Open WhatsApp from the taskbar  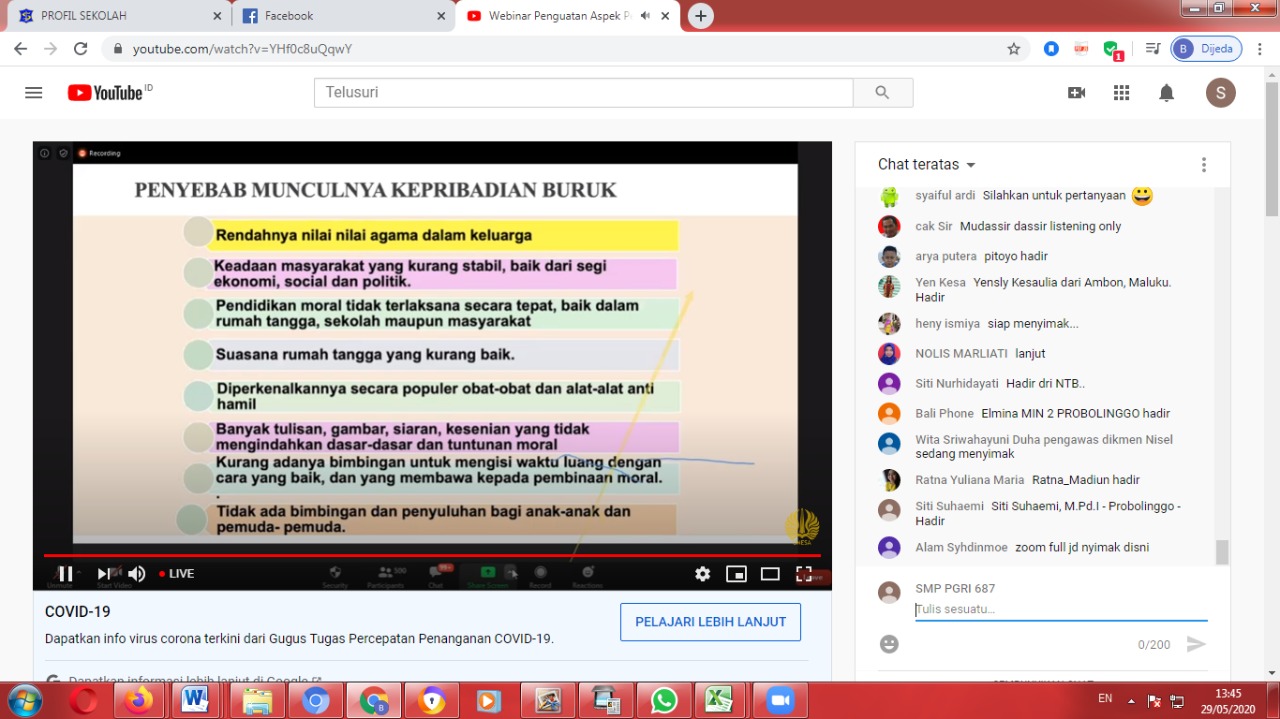tap(664, 700)
